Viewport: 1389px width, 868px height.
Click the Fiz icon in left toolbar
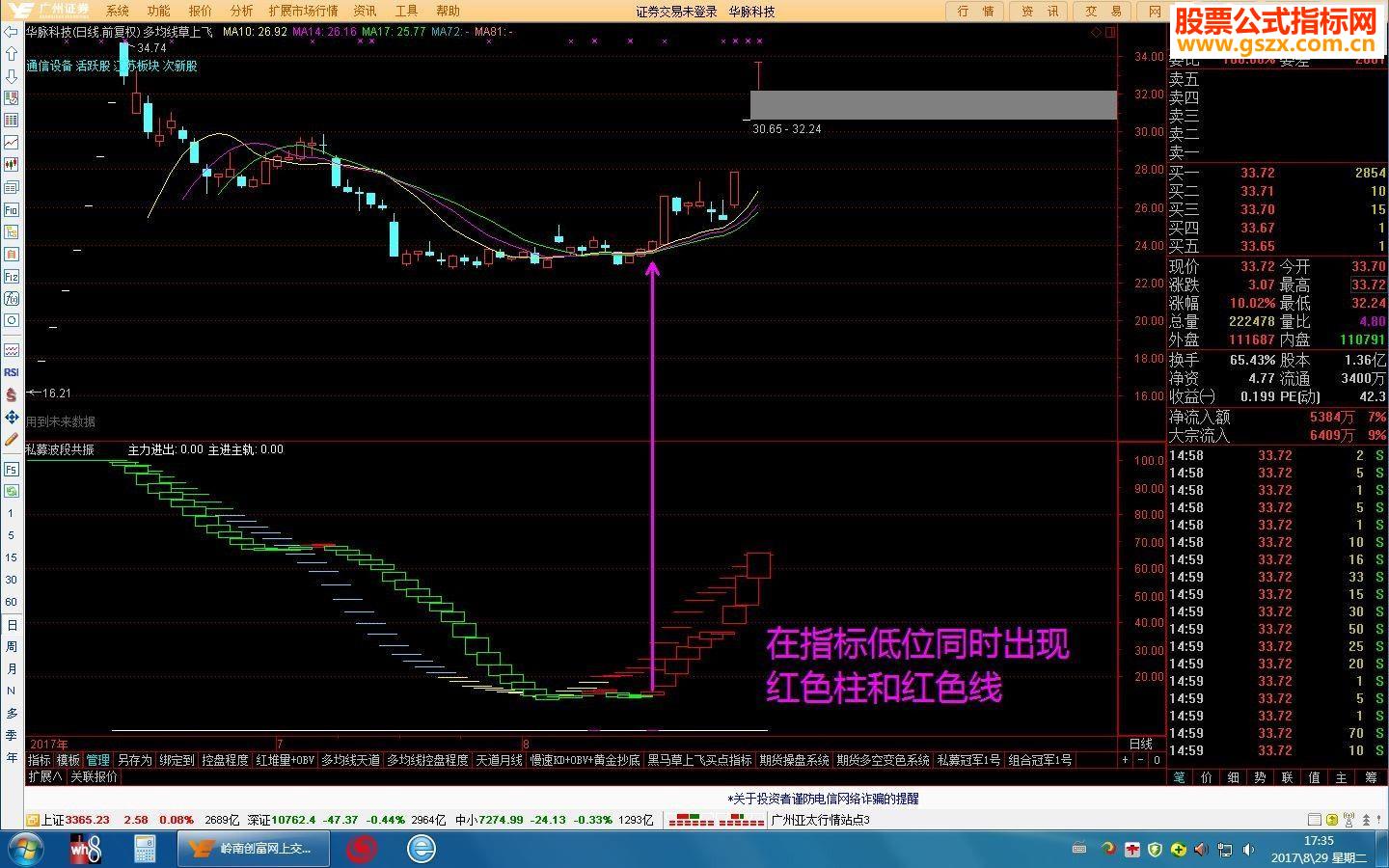(x=12, y=276)
